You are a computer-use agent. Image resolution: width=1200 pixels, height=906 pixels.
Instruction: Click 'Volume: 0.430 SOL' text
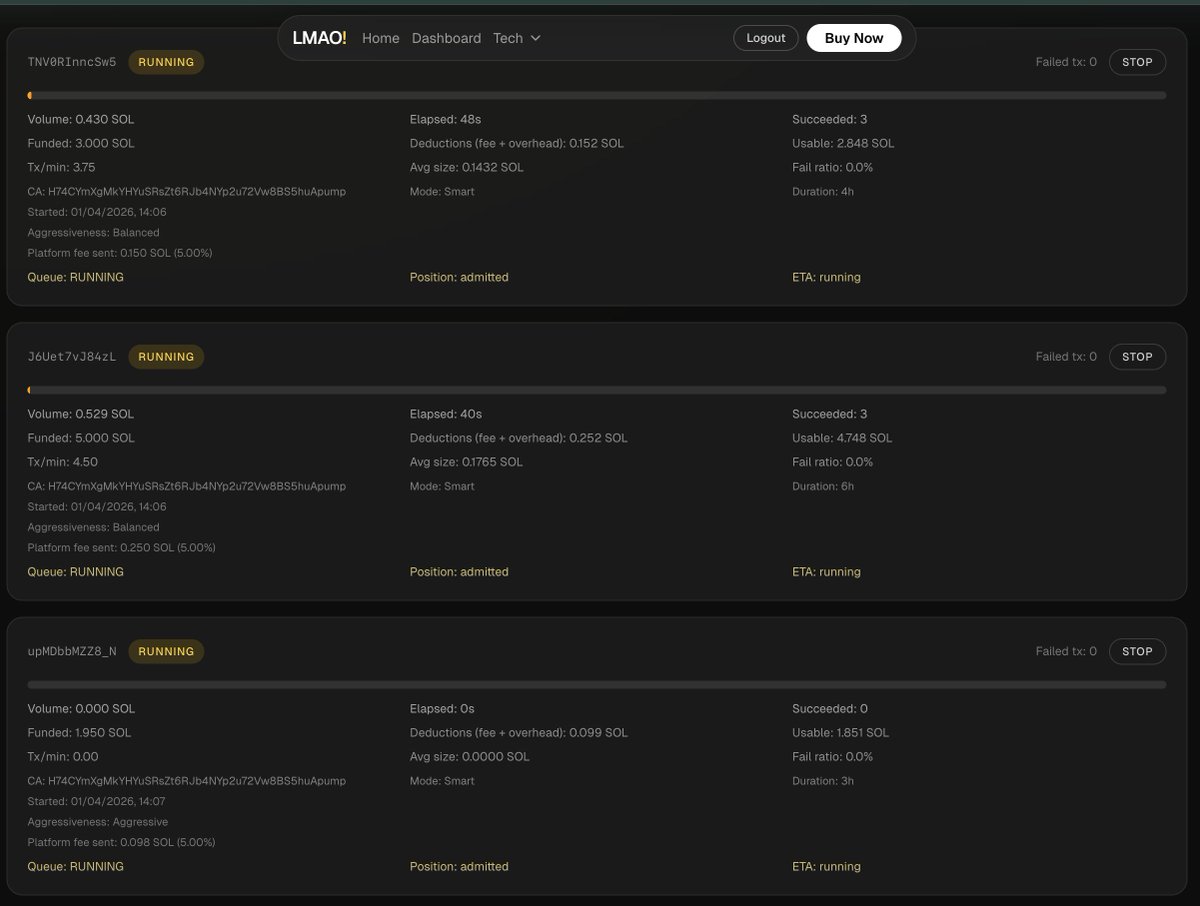click(x=81, y=119)
